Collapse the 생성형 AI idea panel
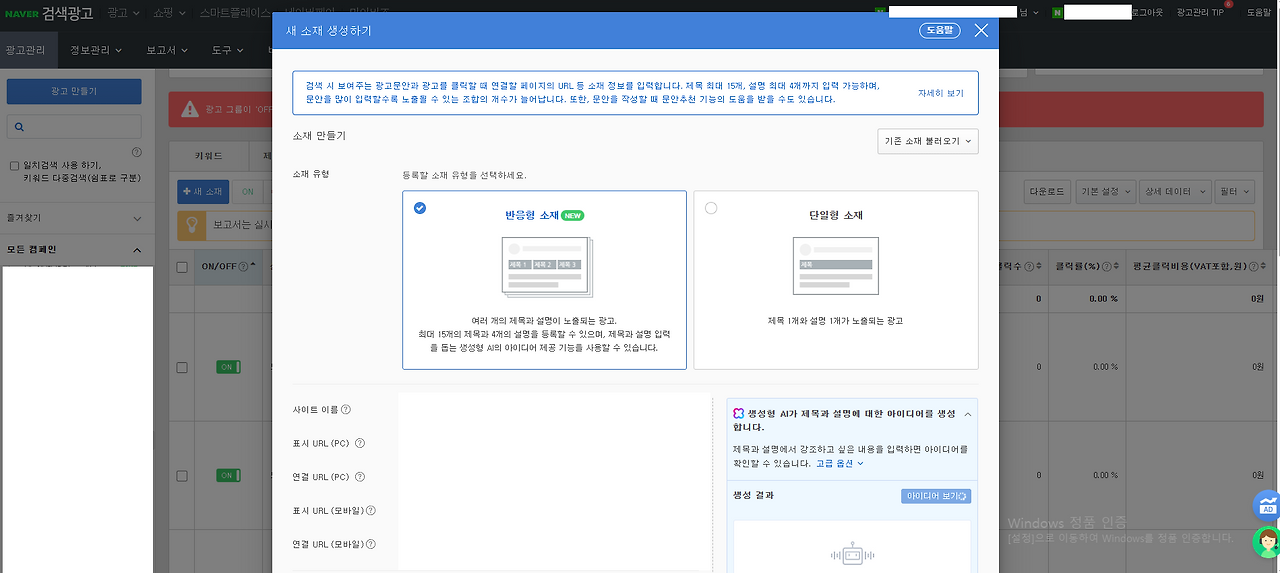 (967, 413)
